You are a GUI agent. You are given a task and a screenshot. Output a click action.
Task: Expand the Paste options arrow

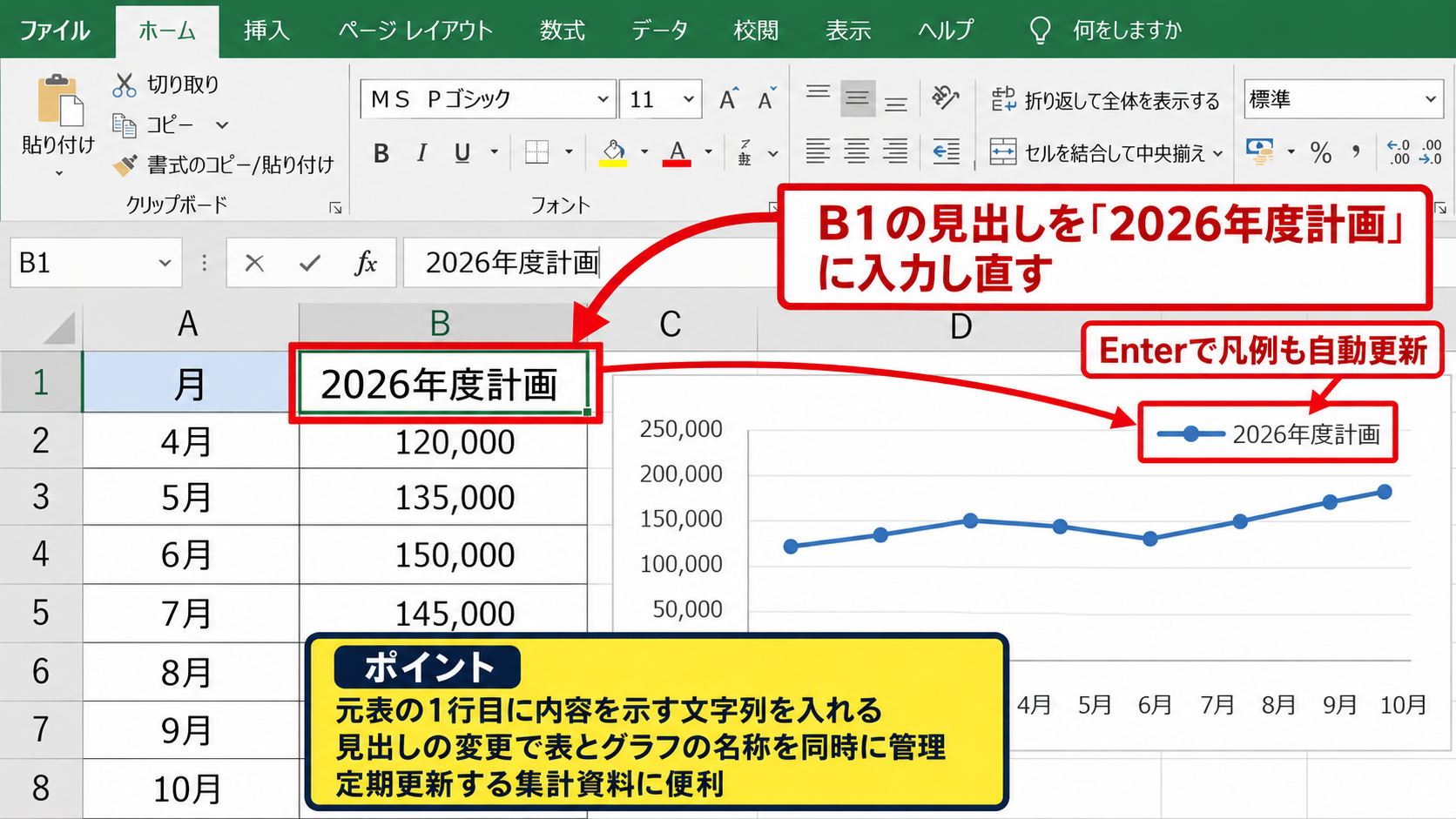(58, 173)
